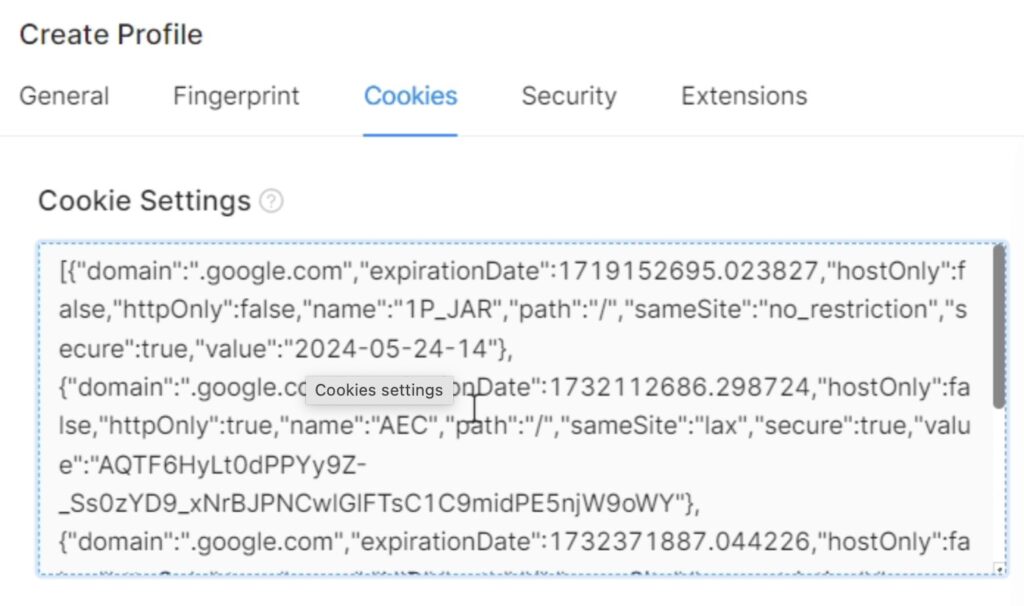Place cursor on 1P_JAR cookie name

[x=449, y=310]
